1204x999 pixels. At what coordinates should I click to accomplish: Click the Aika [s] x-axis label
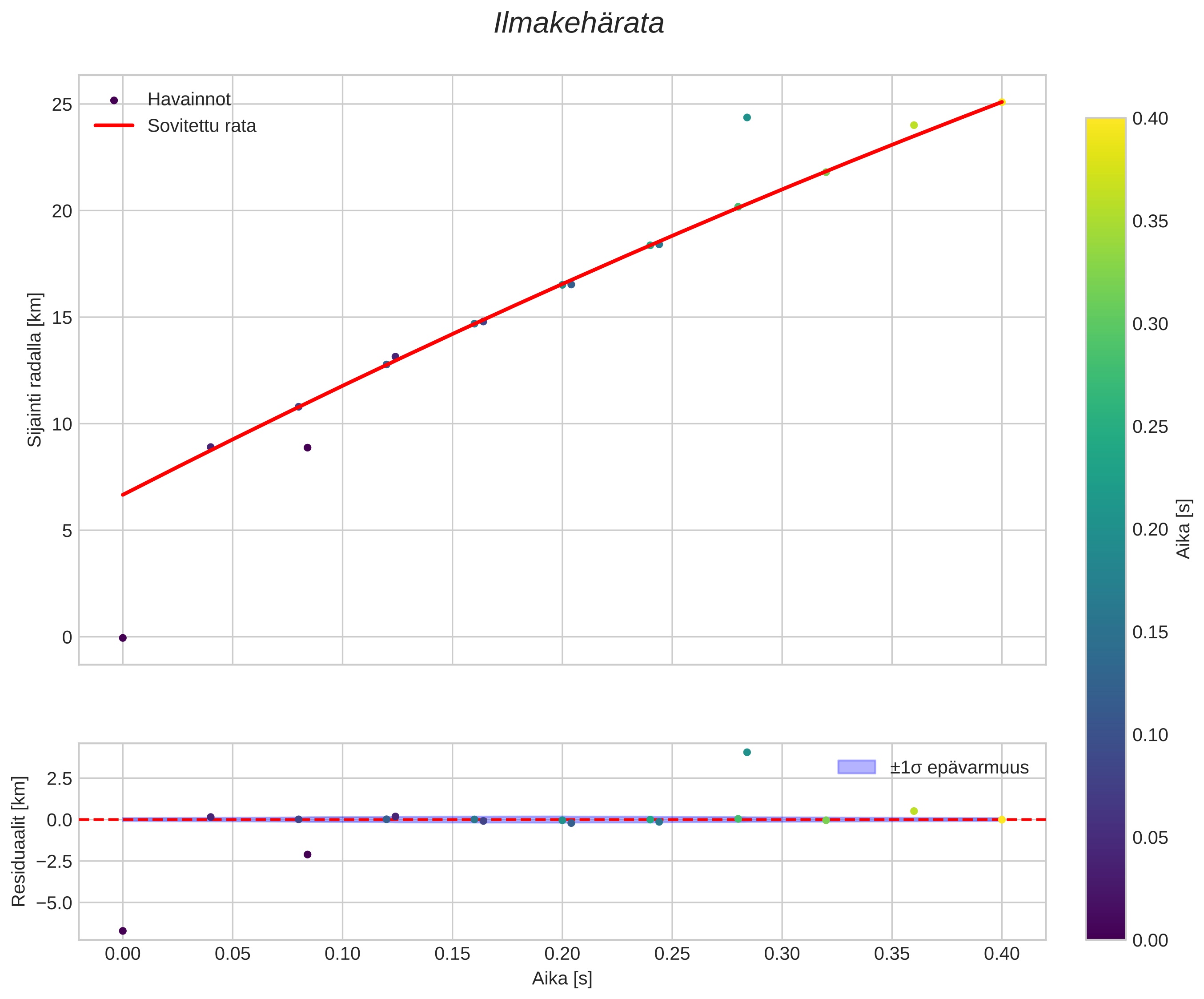click(x=562, y=979)
